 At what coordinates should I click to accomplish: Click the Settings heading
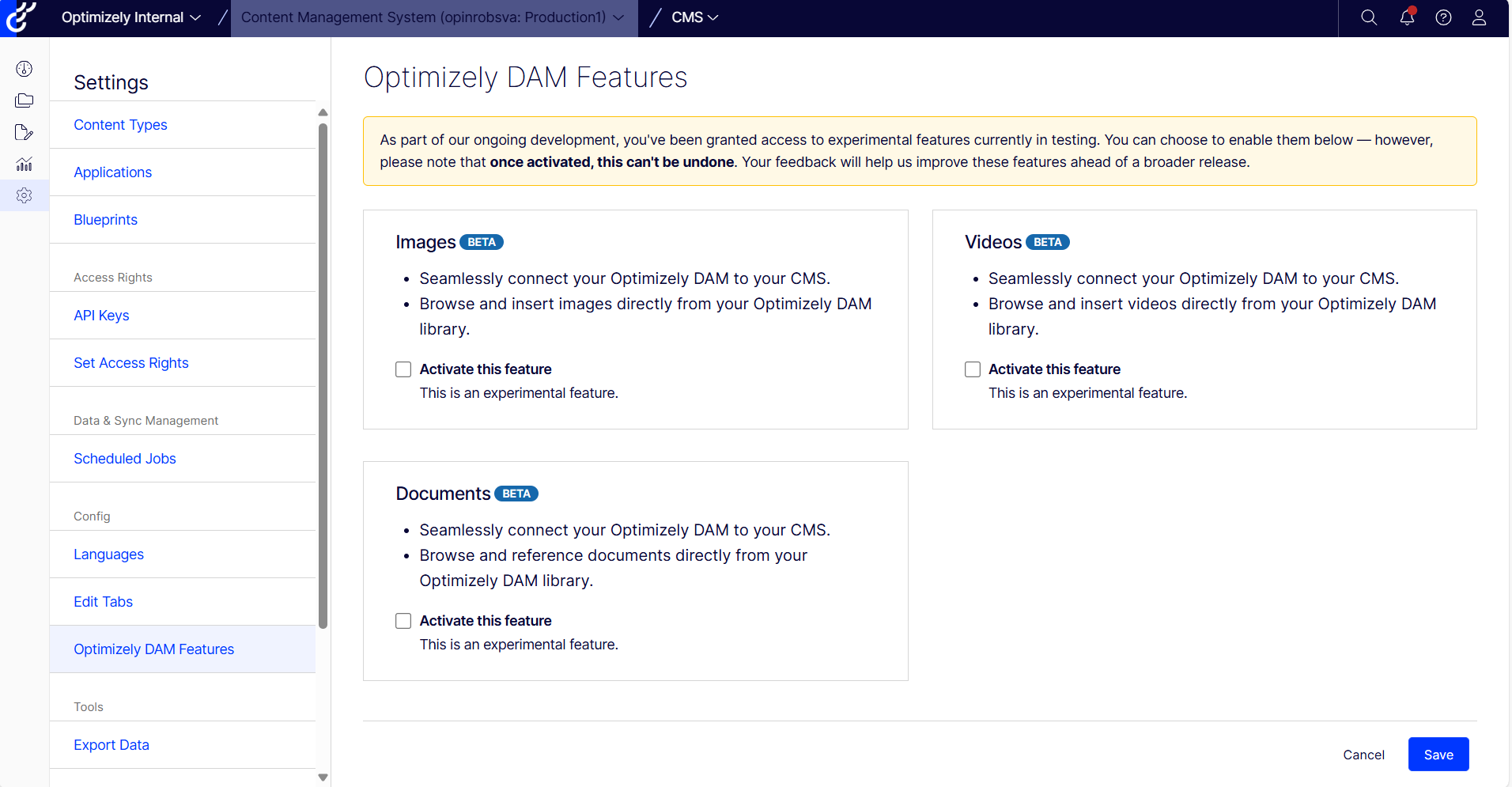(111, 82)
